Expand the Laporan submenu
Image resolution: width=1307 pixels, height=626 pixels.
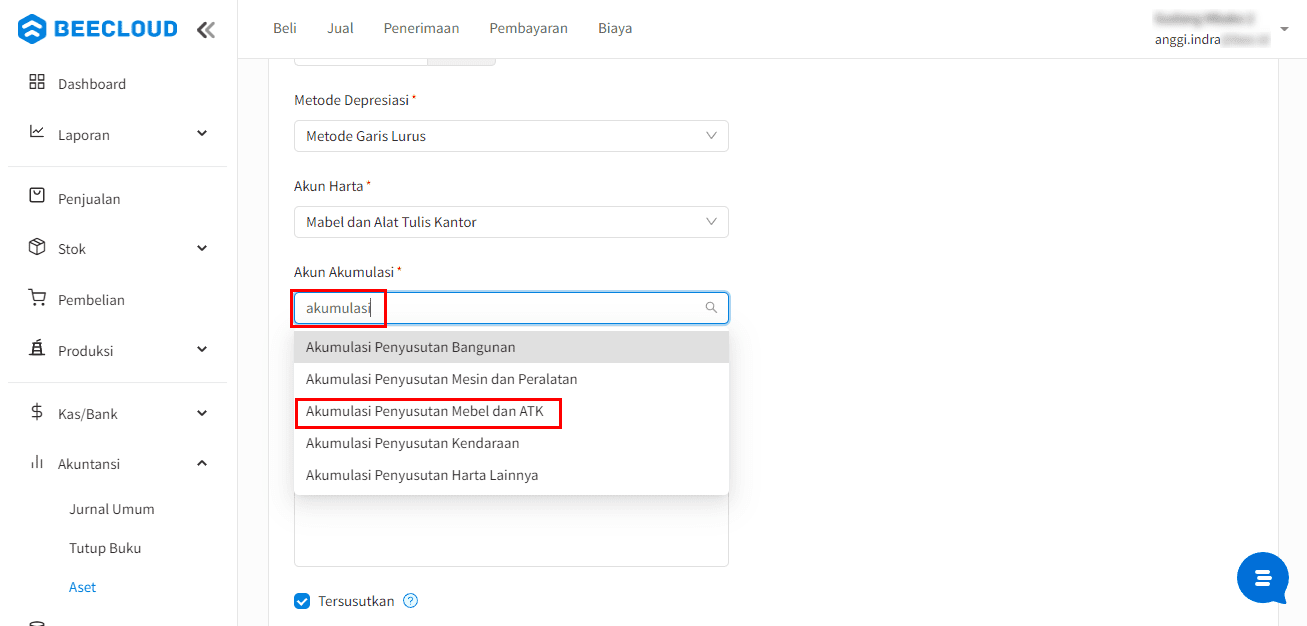[202, 133]
